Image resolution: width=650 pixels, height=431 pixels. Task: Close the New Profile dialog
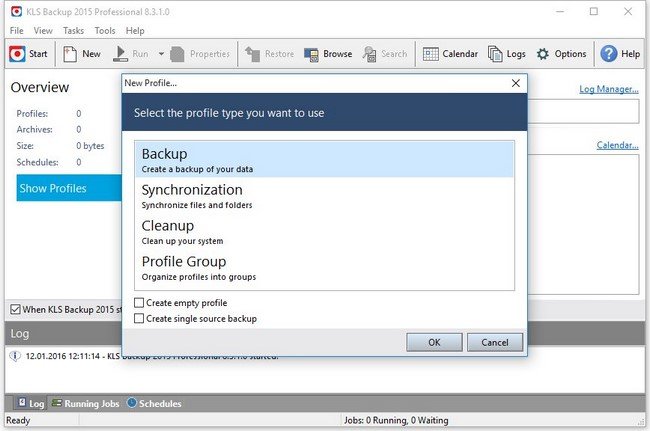(x=516, y=83)
